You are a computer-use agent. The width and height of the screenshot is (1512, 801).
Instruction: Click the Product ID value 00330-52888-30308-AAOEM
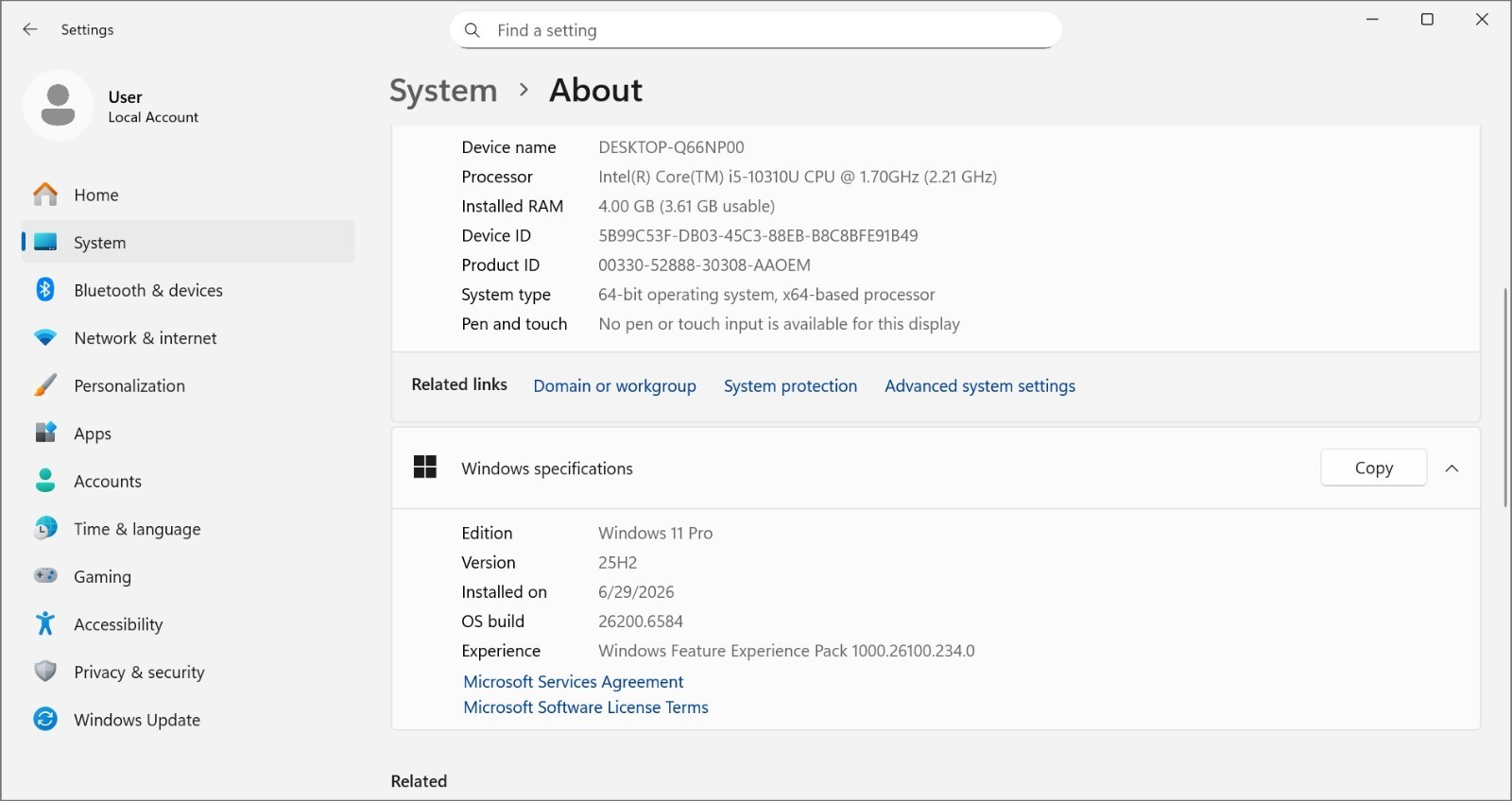click(704, 265)
